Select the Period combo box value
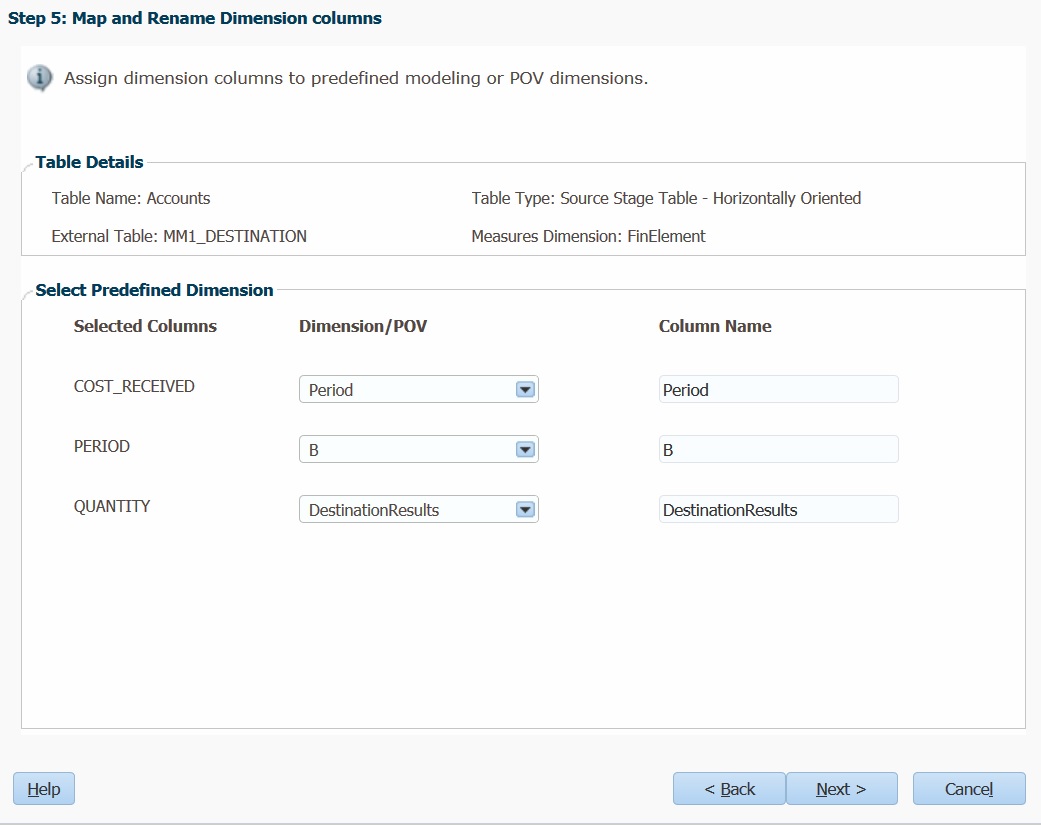The height and width of the screenshot is (825, 1041). 418,390
